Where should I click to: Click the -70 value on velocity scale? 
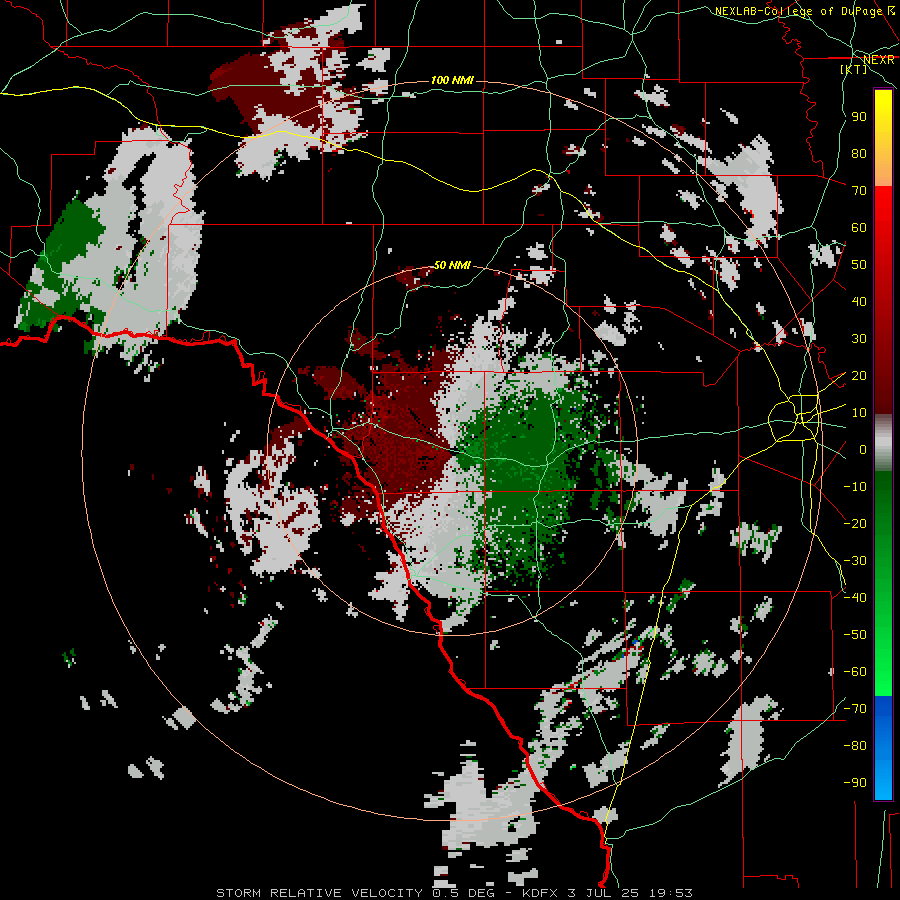855,709
